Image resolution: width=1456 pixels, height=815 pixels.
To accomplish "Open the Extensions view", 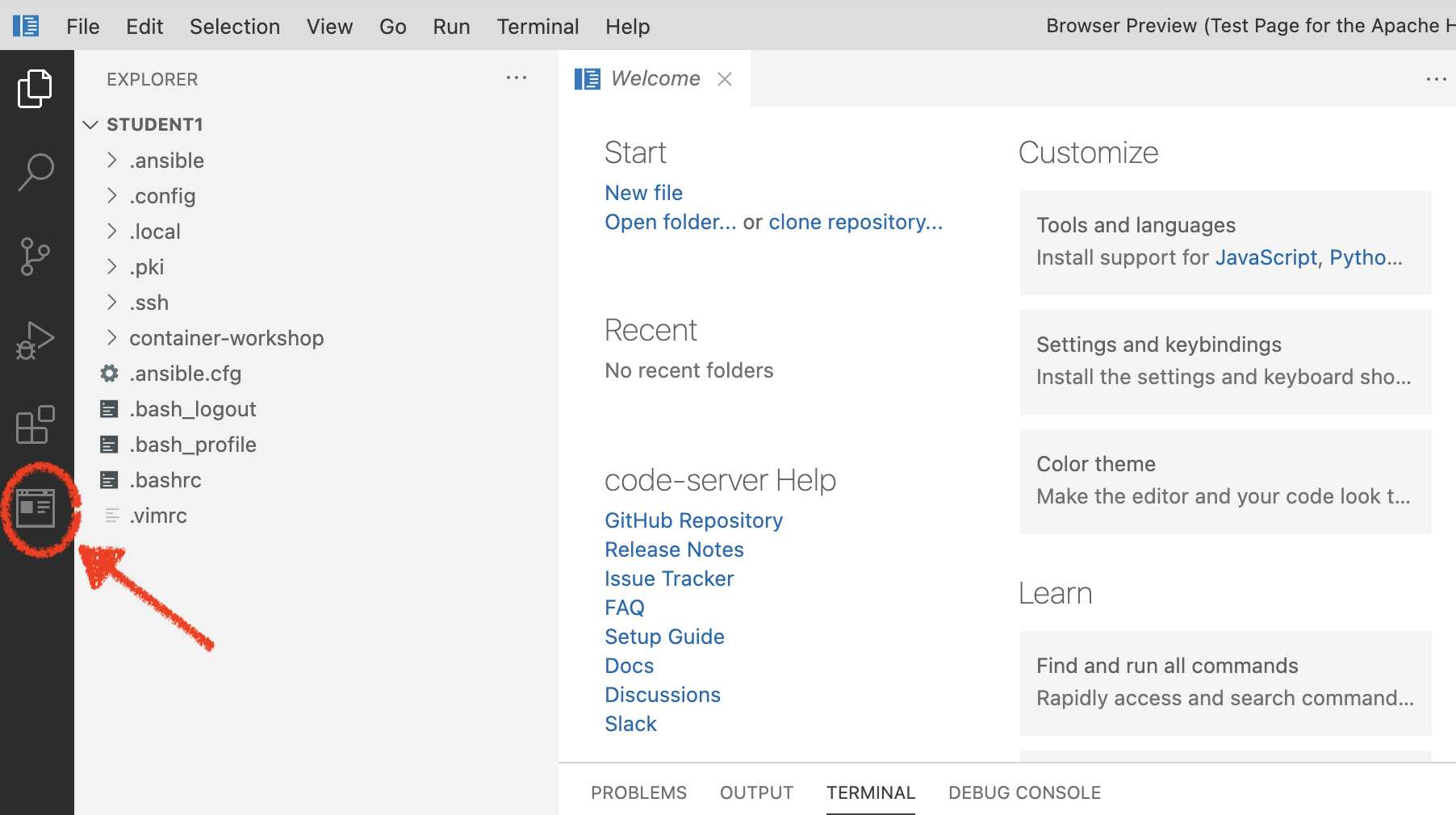I will [x=36, y=425].
